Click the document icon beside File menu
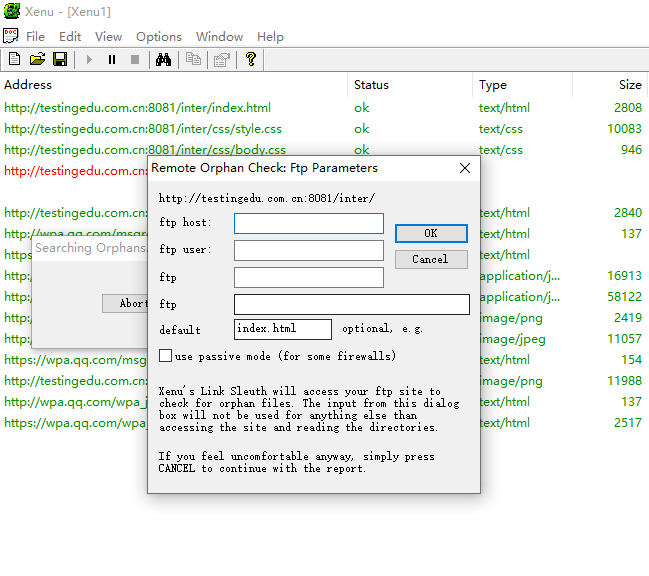The height and width of the screenshot is (576, 649). (10, 36)
